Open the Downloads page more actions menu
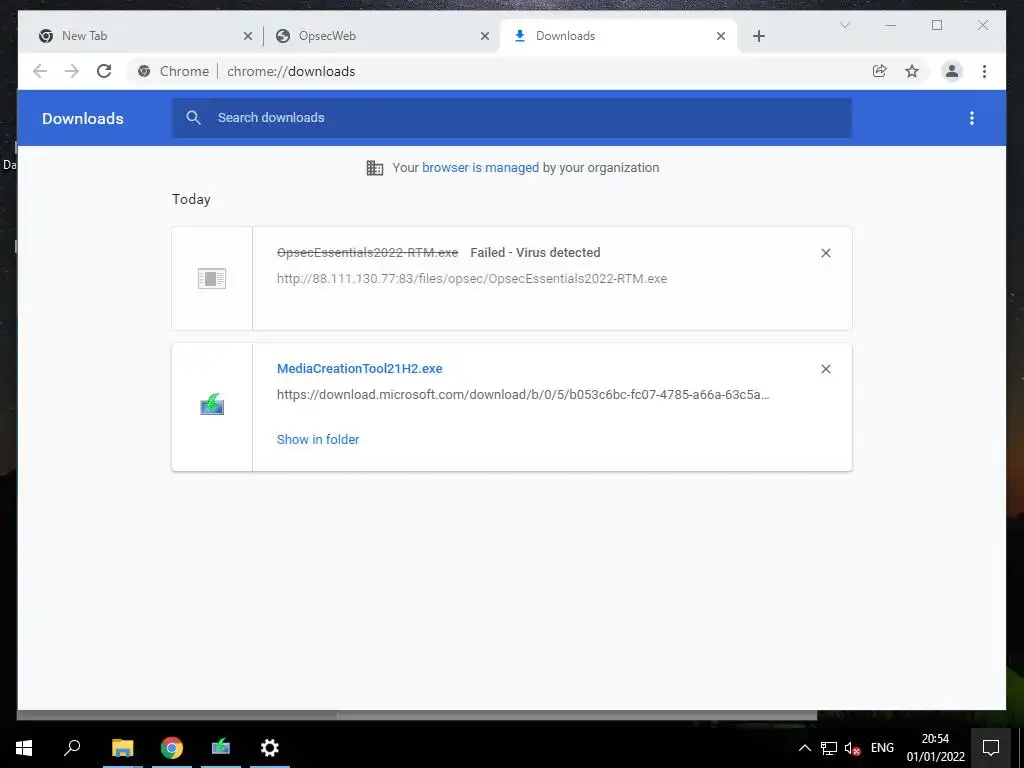The image size is (1024, 768). click(x=972, y=118)
